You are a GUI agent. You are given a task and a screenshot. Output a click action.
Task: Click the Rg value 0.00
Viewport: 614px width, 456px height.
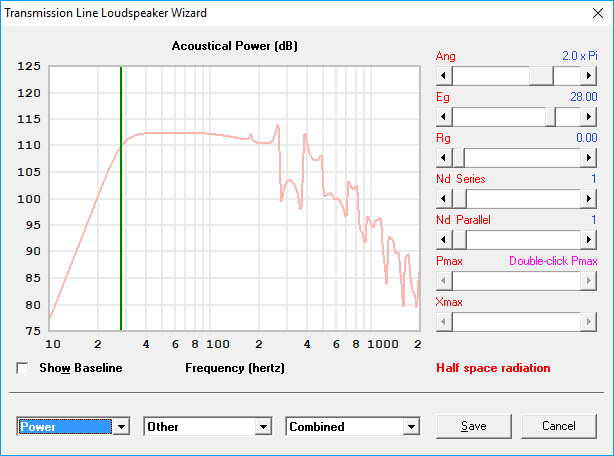(x=587, y=138)
